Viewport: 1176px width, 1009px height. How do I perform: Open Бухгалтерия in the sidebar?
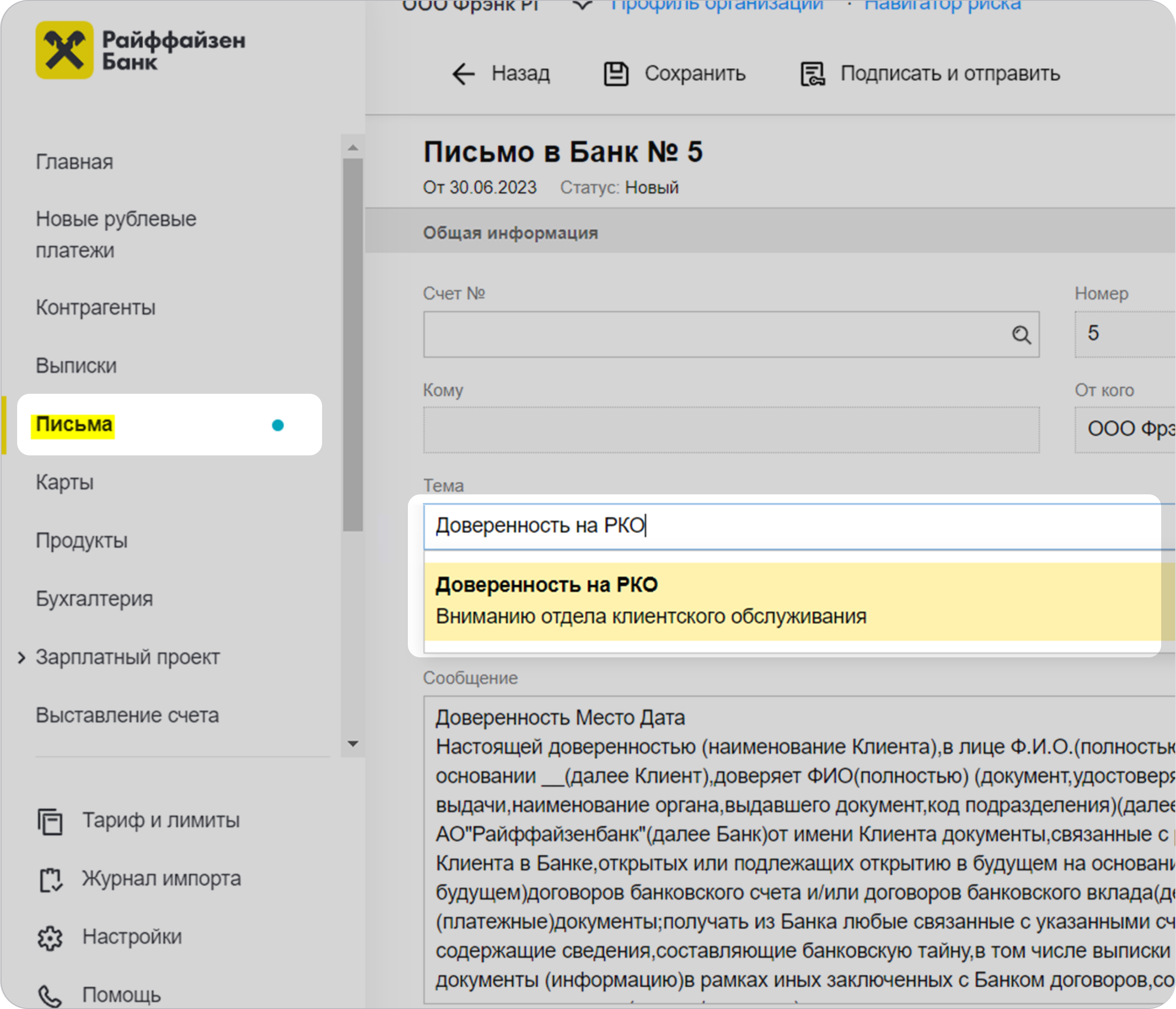pos(94,599)
